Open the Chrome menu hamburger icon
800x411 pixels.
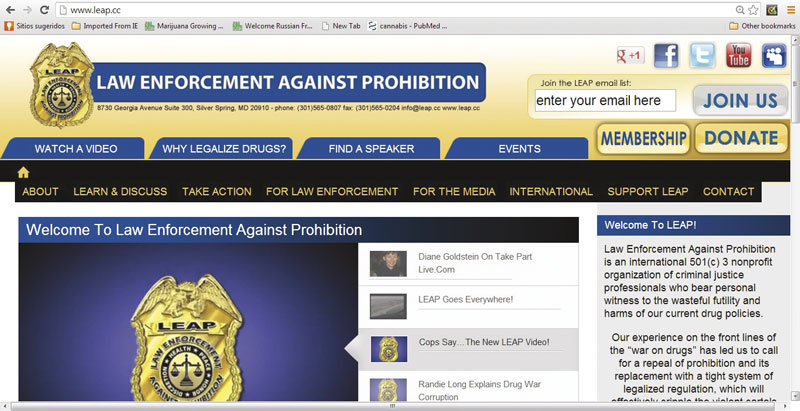[x=791, y=10]
